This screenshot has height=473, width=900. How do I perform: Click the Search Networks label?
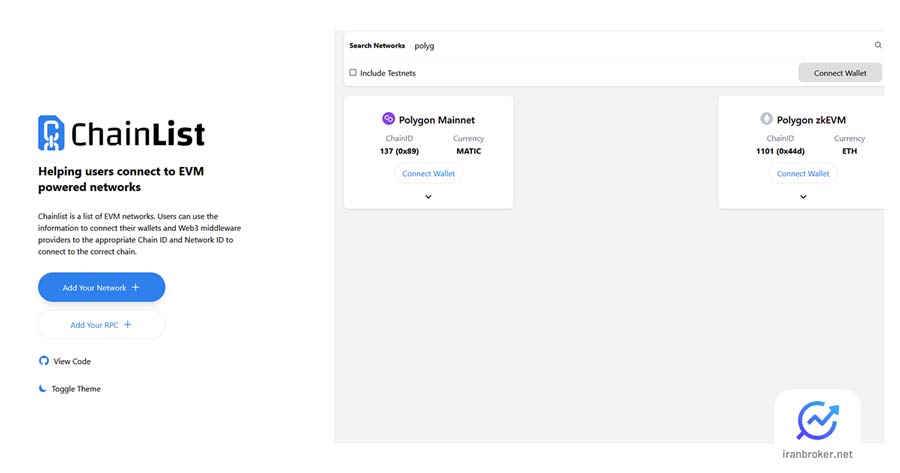(377, 45)
